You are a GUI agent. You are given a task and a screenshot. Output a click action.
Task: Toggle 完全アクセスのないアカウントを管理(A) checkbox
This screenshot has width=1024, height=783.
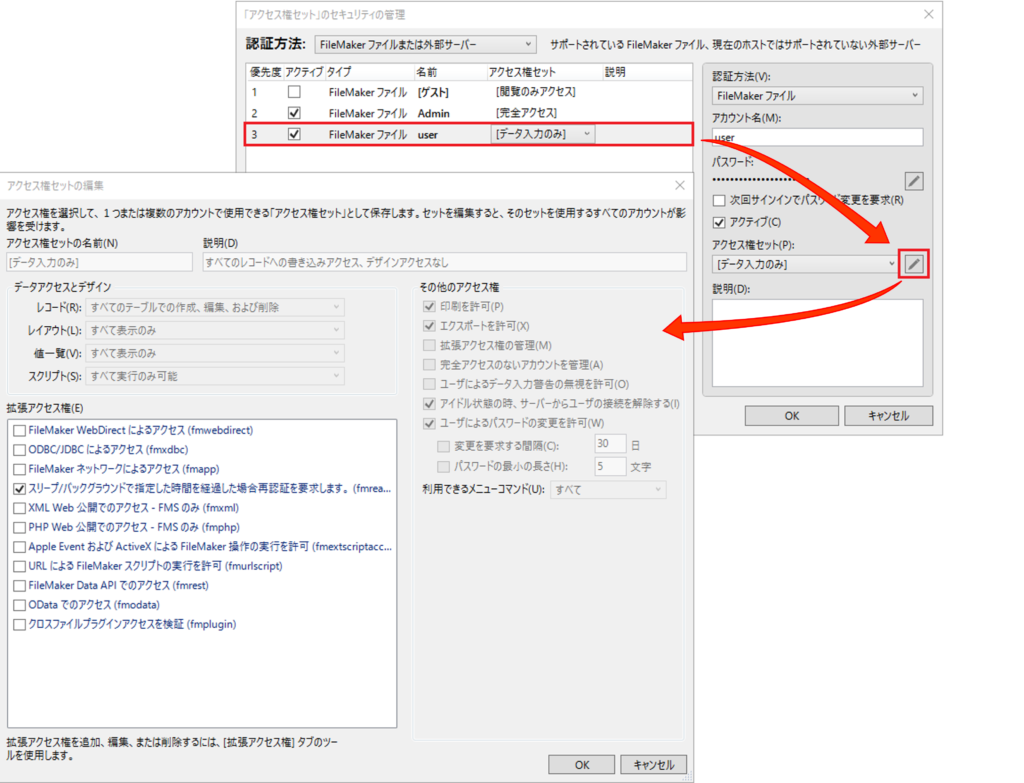[x=429, y=364]
